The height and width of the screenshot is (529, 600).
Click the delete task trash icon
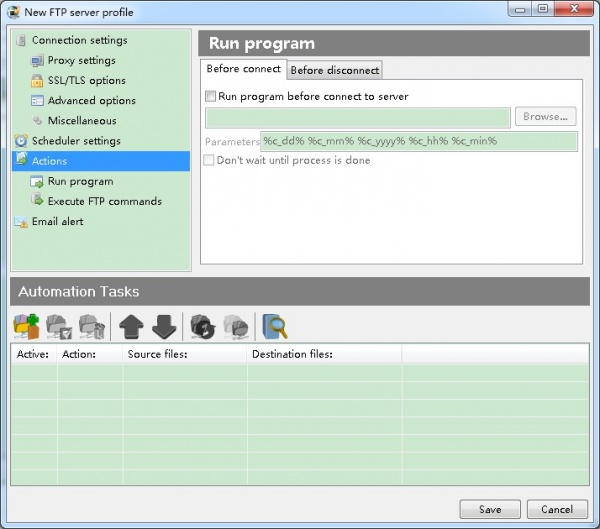pos(92,326)
